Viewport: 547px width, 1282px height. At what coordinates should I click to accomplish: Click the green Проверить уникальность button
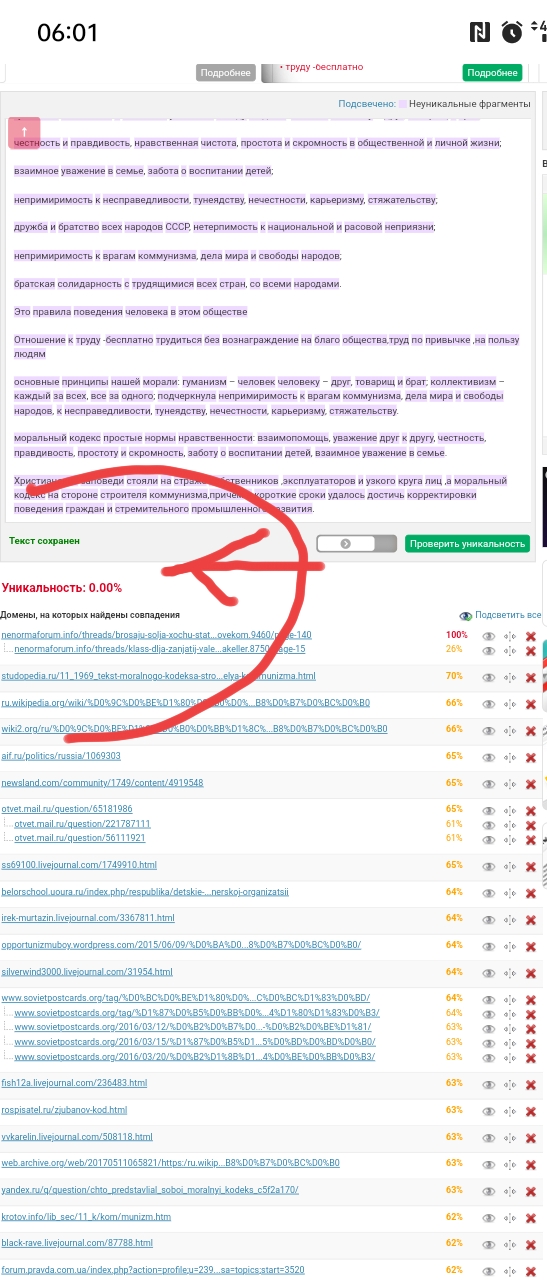[467, 544]
